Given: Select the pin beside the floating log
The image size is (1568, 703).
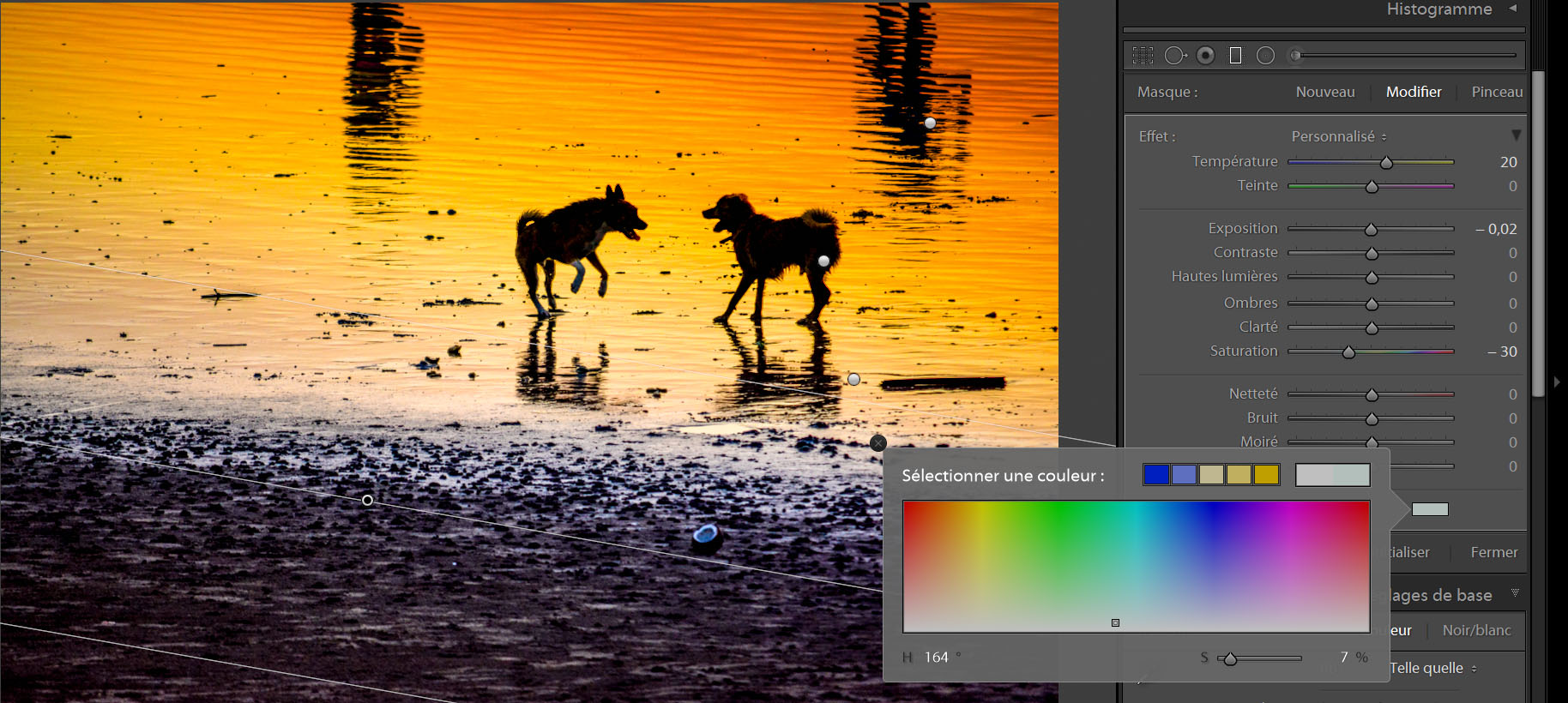Looking at the screenshot, I should (853, 379).
